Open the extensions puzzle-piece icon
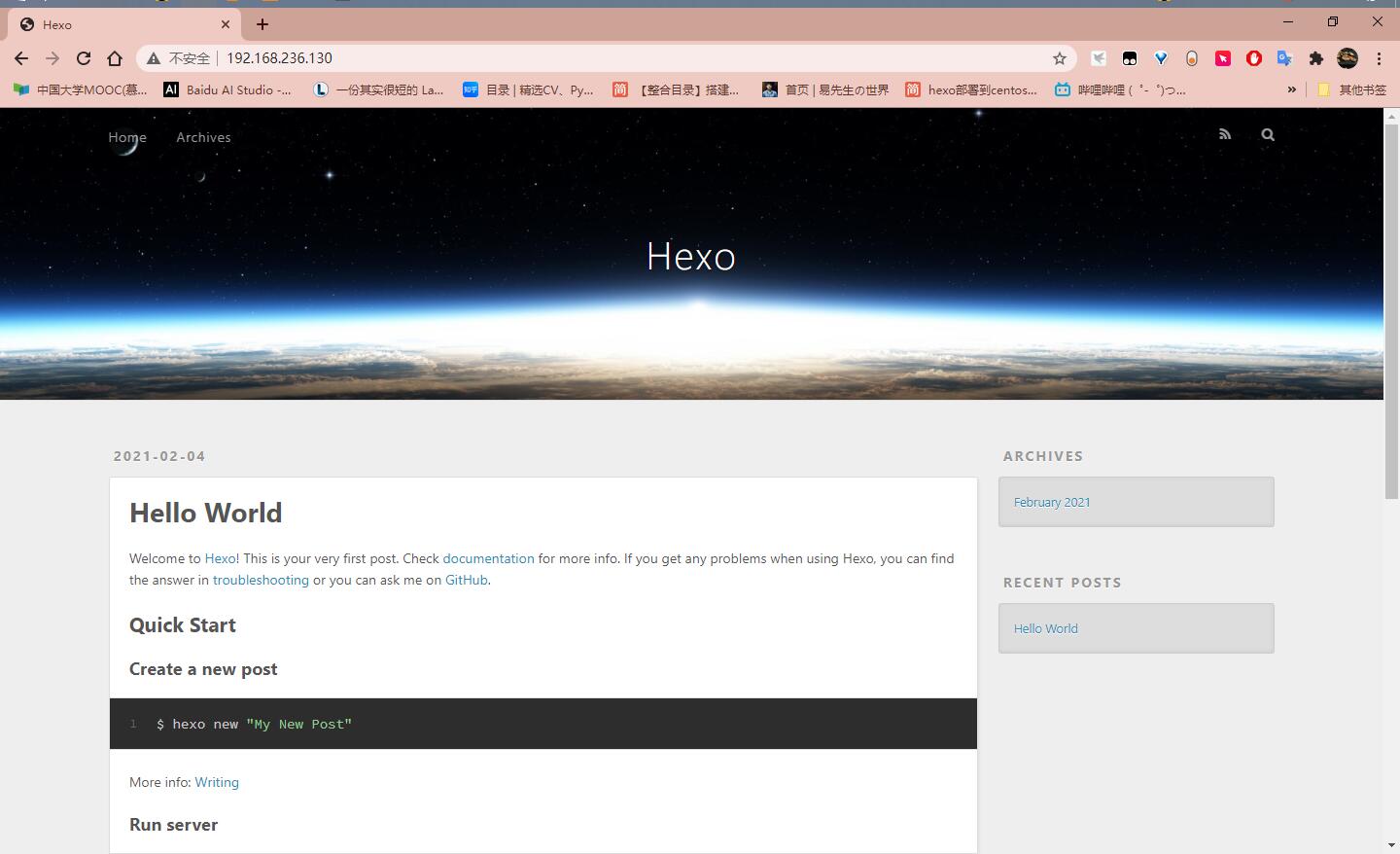The height and width of the screenshot is (854, 1400). 1316,58
